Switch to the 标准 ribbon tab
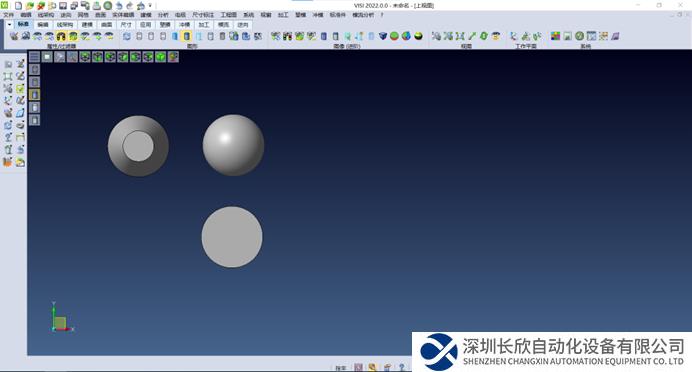Screen dimensions: 692x372 point(23,25)
